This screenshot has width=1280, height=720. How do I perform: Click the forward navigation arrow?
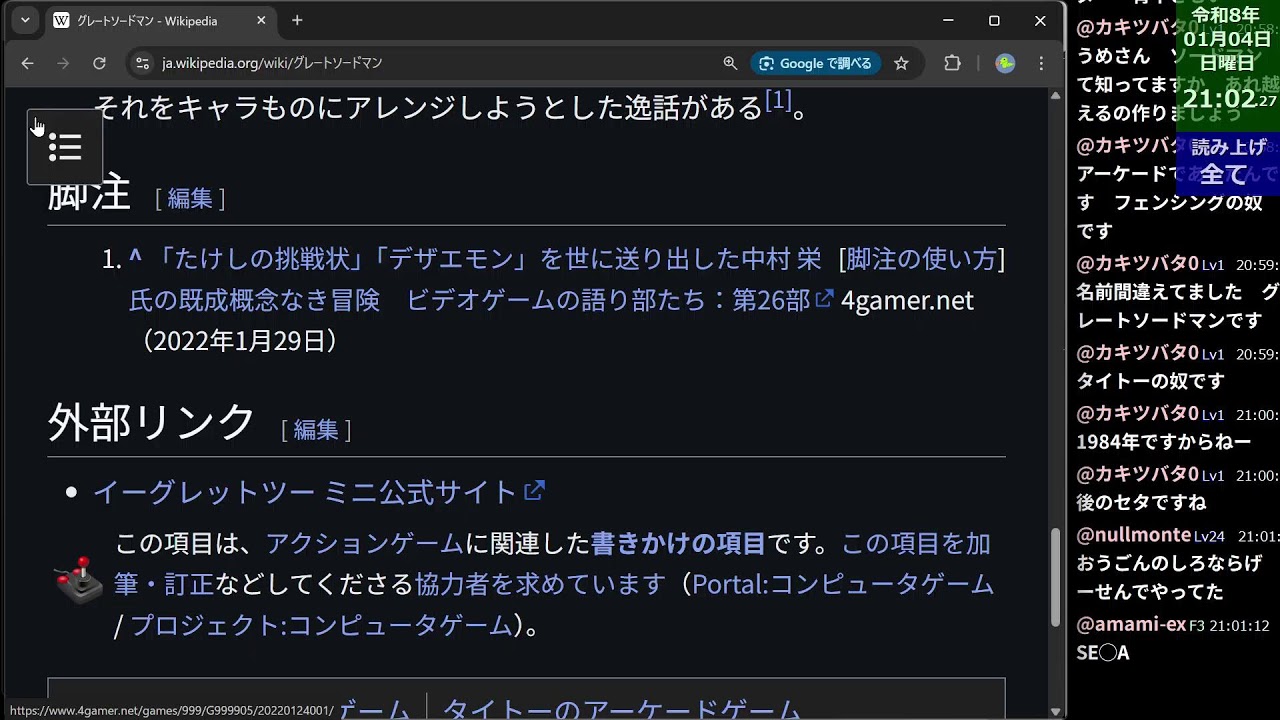point(63,63)
